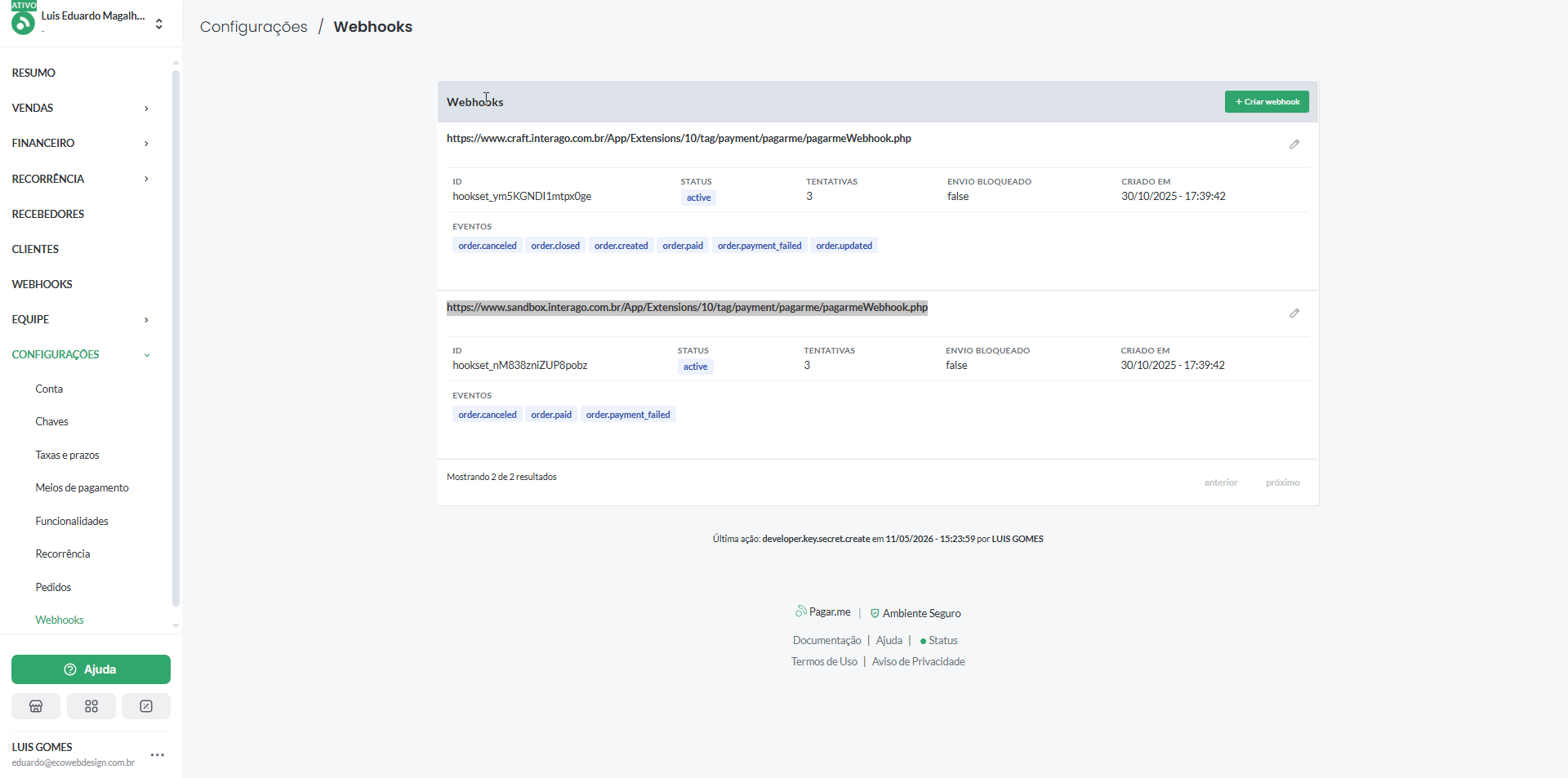Open the account switcher arrows next to Luis Eduardo
The height and width of the screenshot is (778, 1568).
coord(159,24)
